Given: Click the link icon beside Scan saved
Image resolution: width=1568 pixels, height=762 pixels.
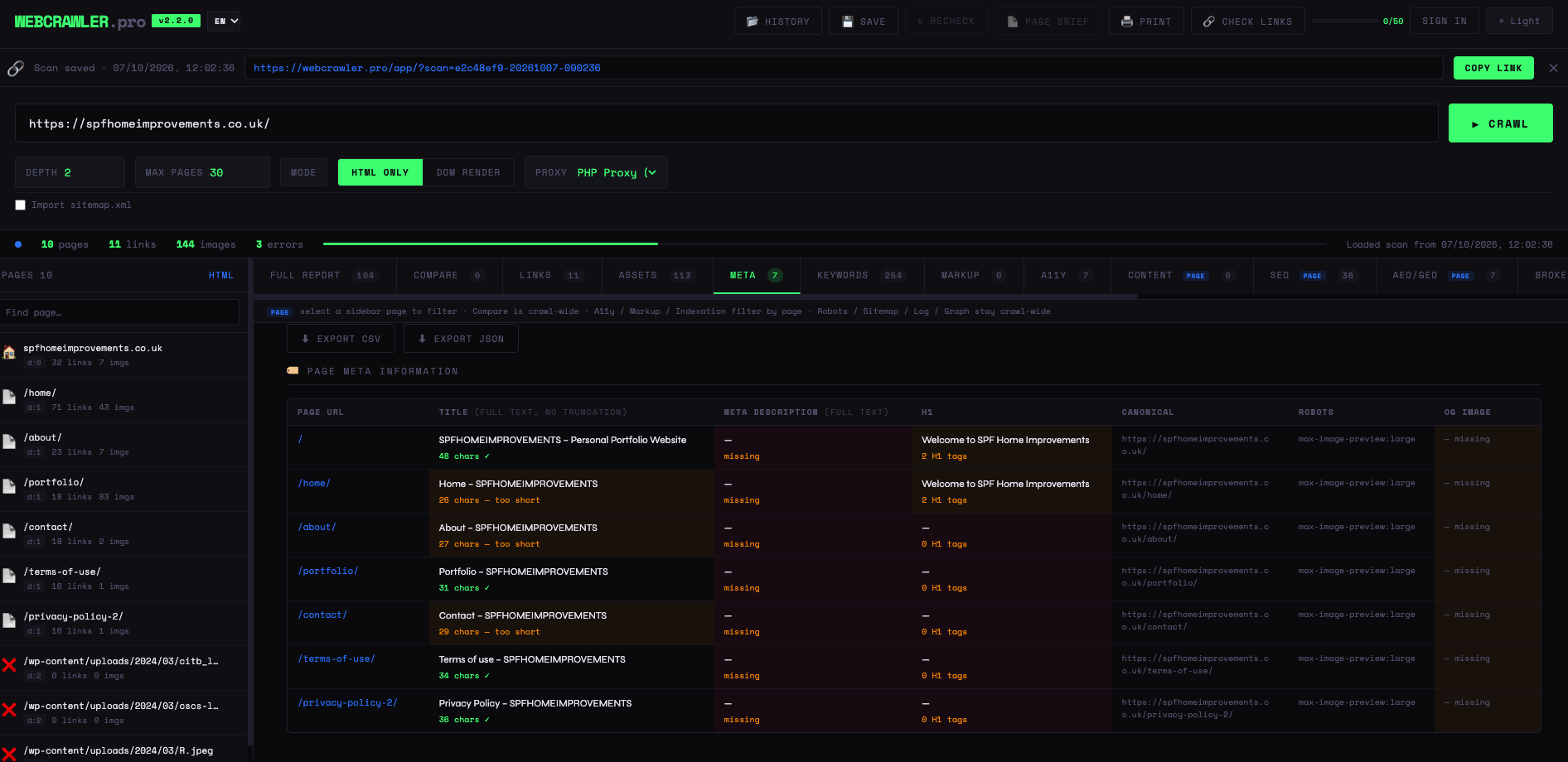Looking at the screenshot, I should point(16,68).
